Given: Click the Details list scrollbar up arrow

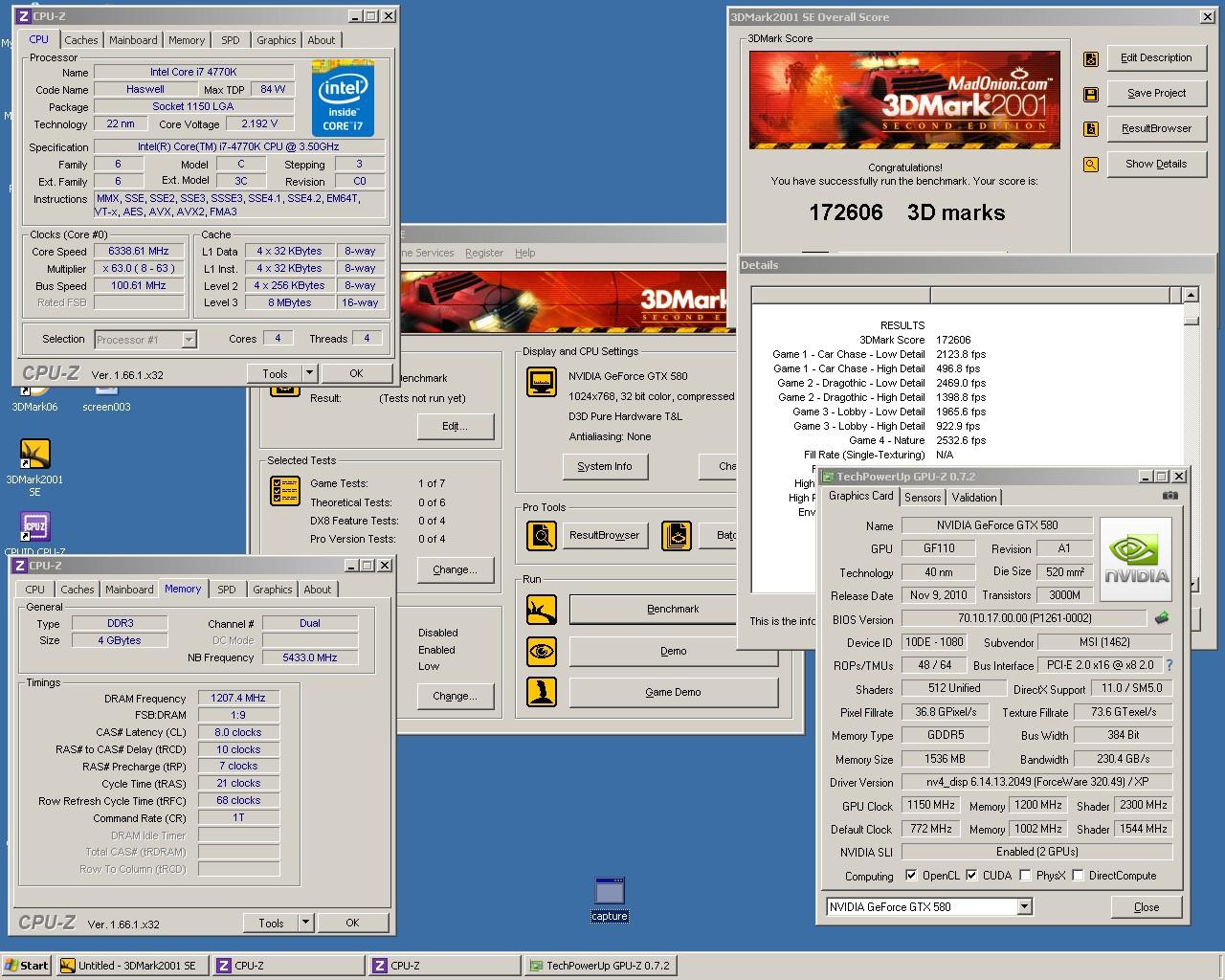Looking at the screenshot, I should 1191,296.
